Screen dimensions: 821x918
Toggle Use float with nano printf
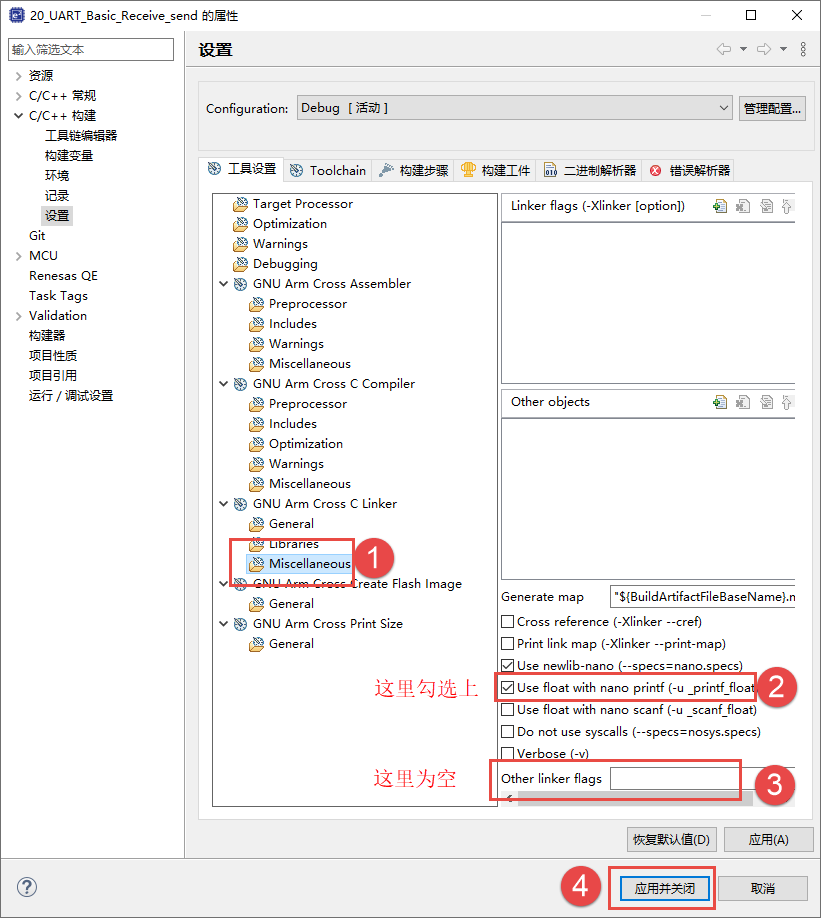(508, 687)
